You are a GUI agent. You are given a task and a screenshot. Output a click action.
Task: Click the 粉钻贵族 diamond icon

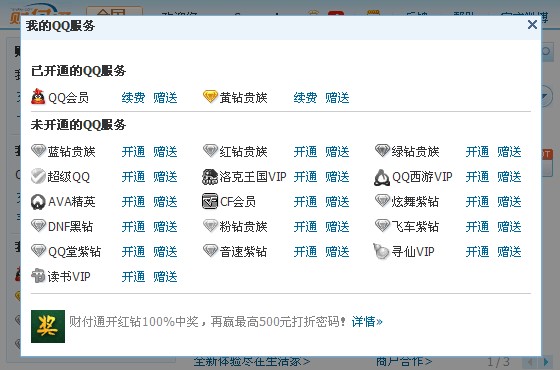click(x=210, y=226)
